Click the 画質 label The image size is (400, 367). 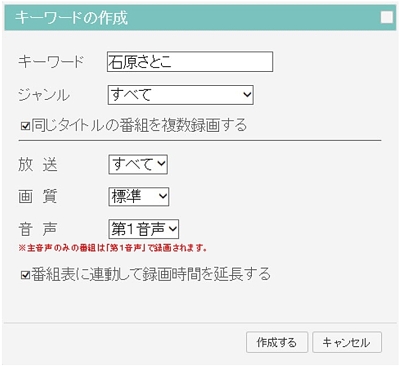tap(38, 196)
